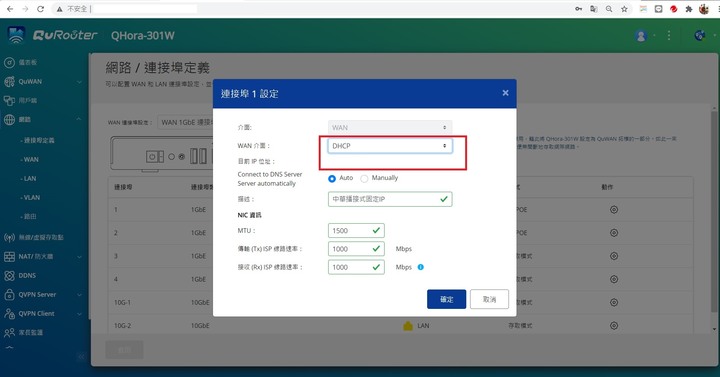Open settings gear for 10G-2 row

point(614,326)
